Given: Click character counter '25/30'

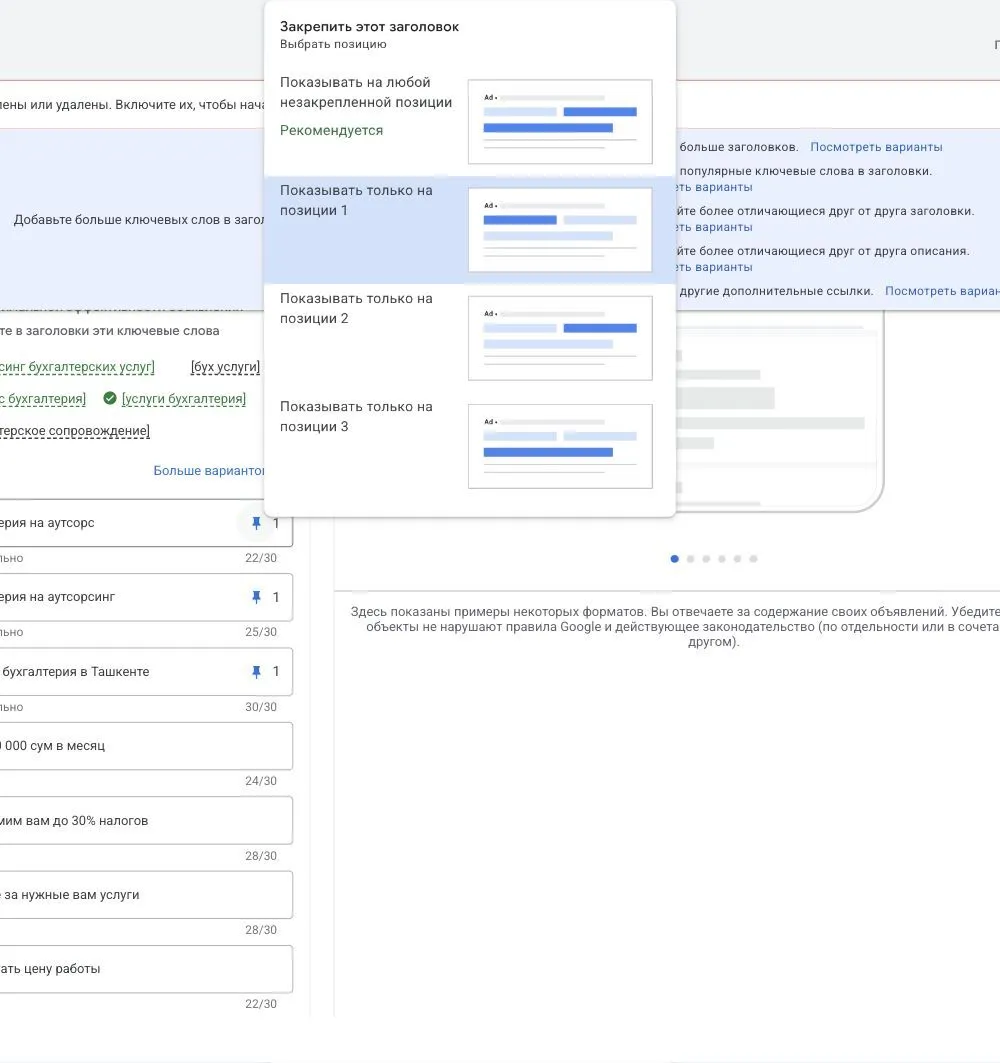Looking at the screenshot, I should tap(261, 632).
